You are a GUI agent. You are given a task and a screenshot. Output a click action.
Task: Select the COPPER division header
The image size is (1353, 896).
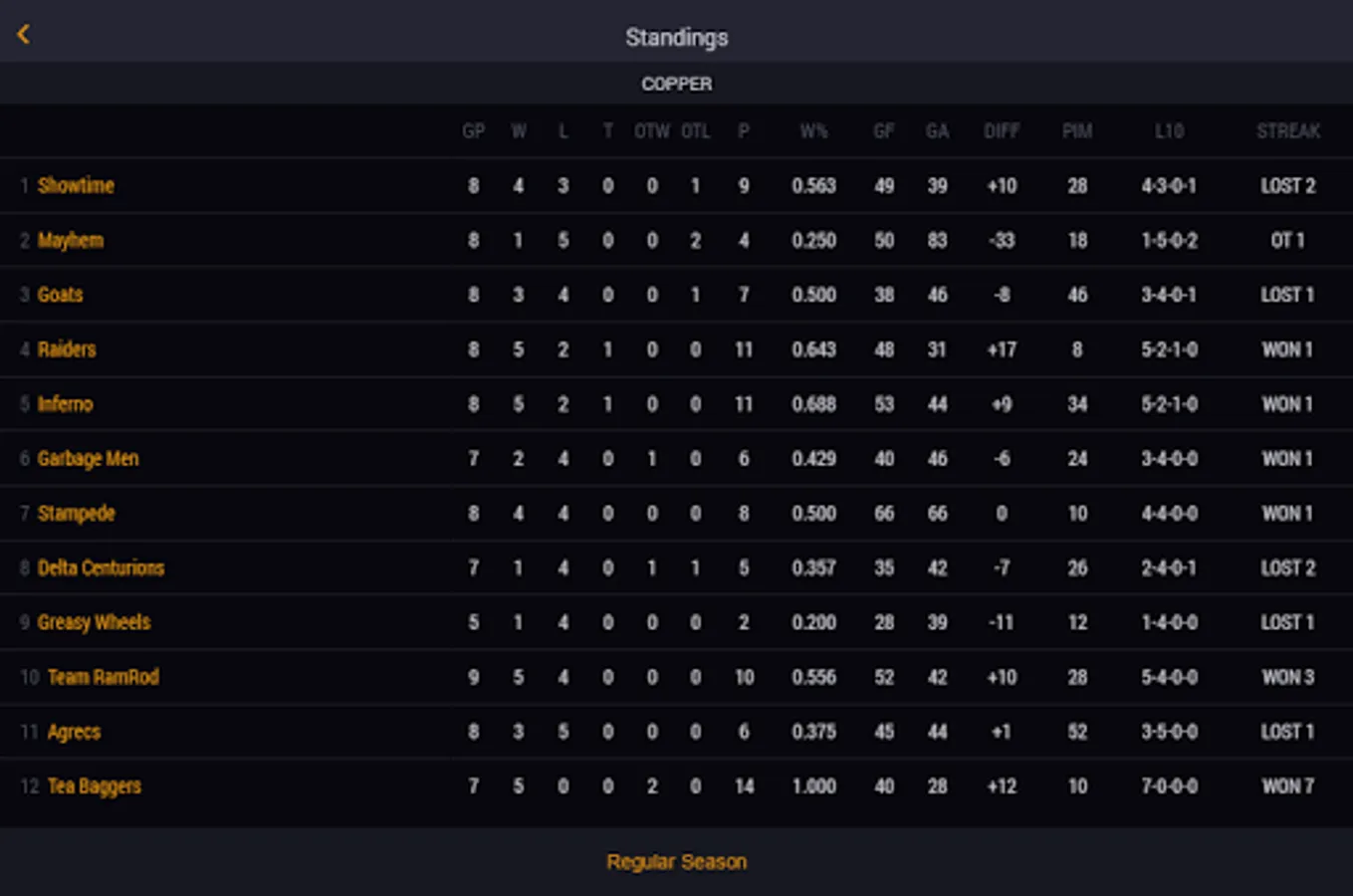pyautogui.click(x=676, y=85)
